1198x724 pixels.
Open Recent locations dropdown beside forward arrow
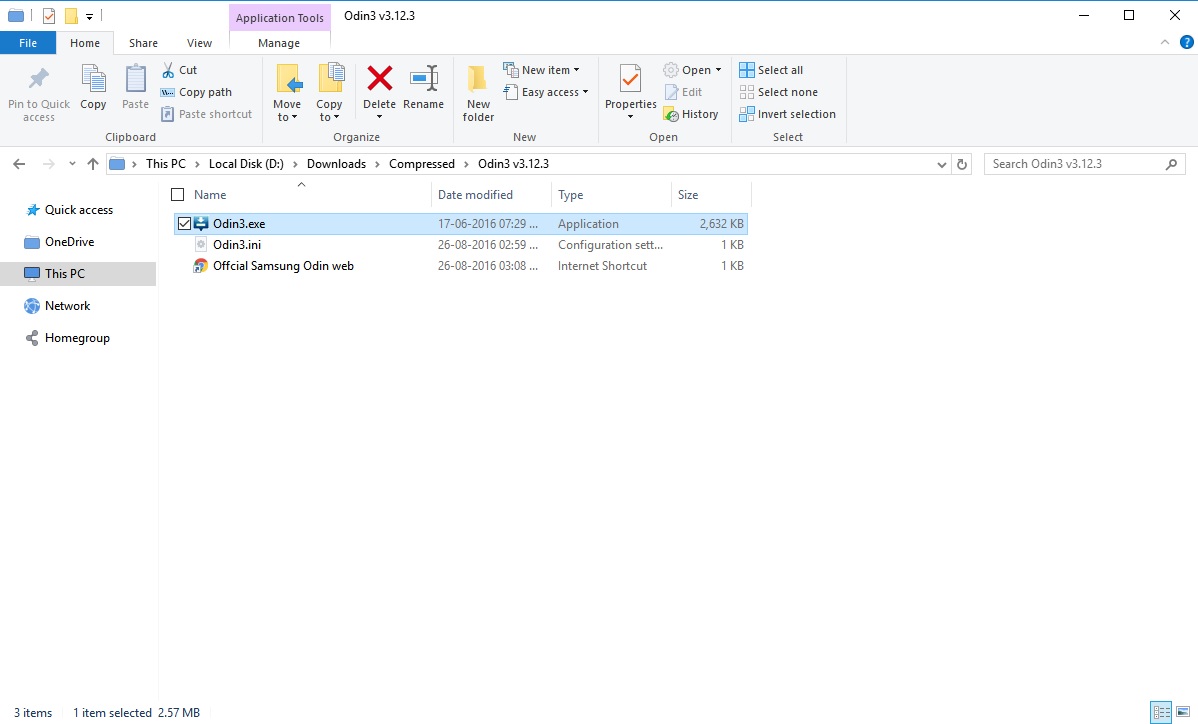point(72,164)
